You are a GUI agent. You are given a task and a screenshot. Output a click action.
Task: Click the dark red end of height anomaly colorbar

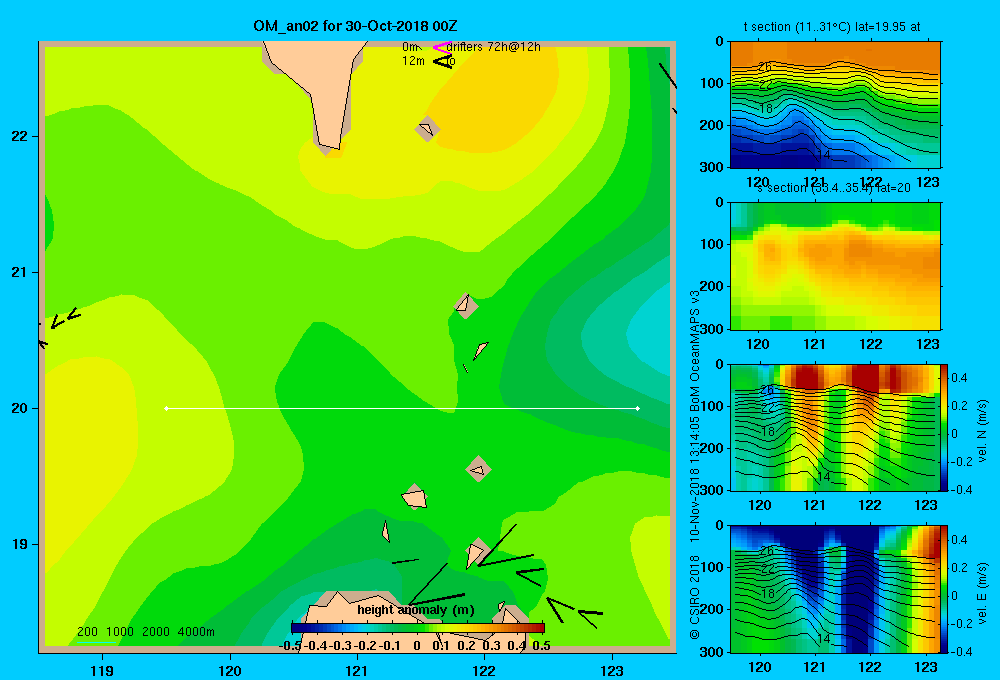[538, 628]
